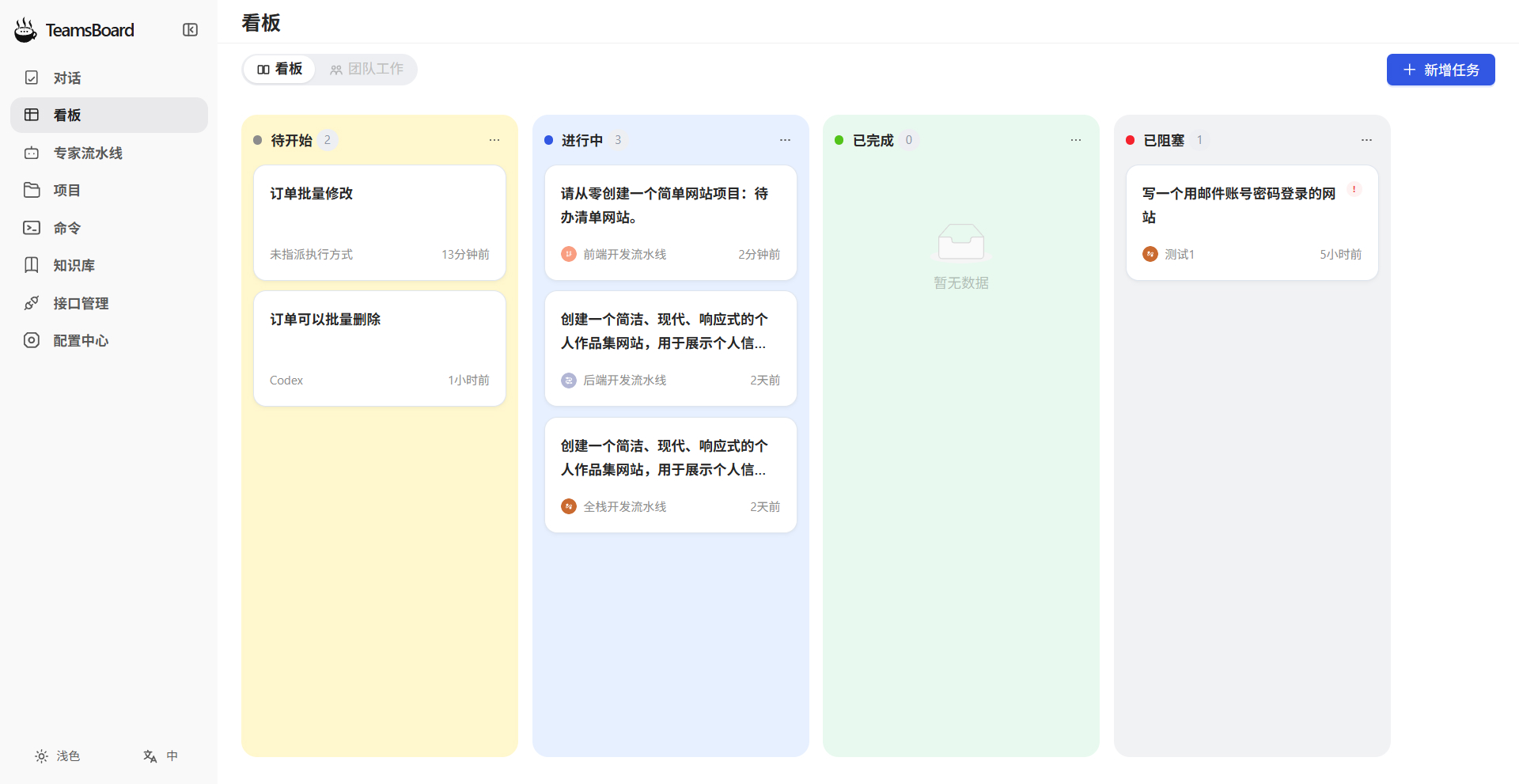Click the 知识库 book icon
This screenshot has width=1519, height=784.
pyautogui.click(x=32, y=265)
